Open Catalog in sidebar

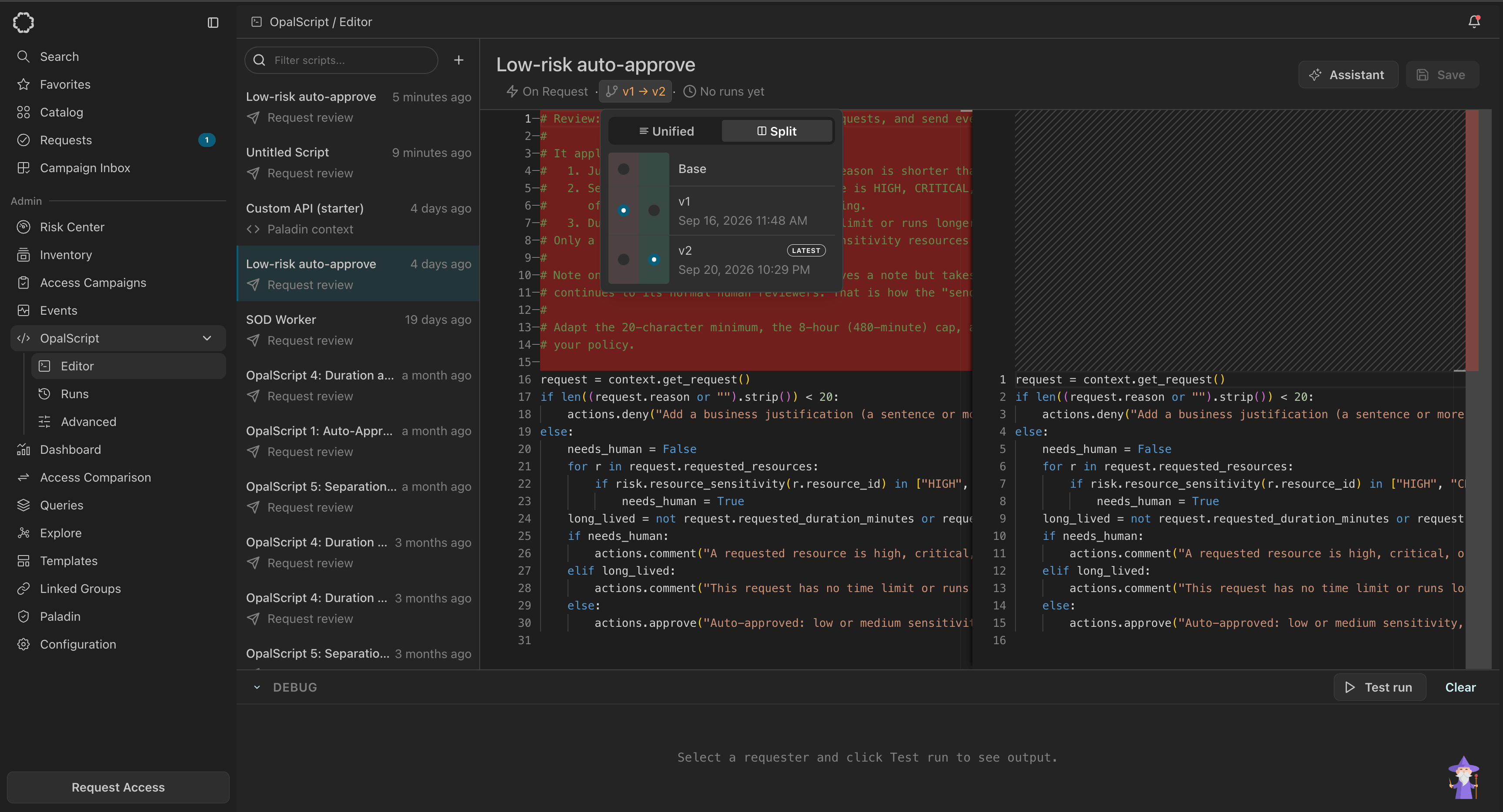tap(118, 112)
